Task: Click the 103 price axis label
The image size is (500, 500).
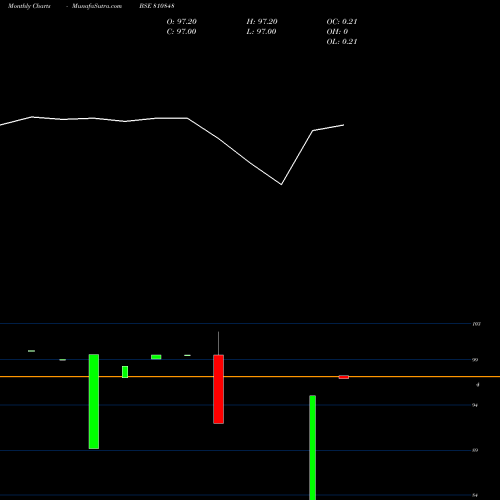Action: coord(477,324)
